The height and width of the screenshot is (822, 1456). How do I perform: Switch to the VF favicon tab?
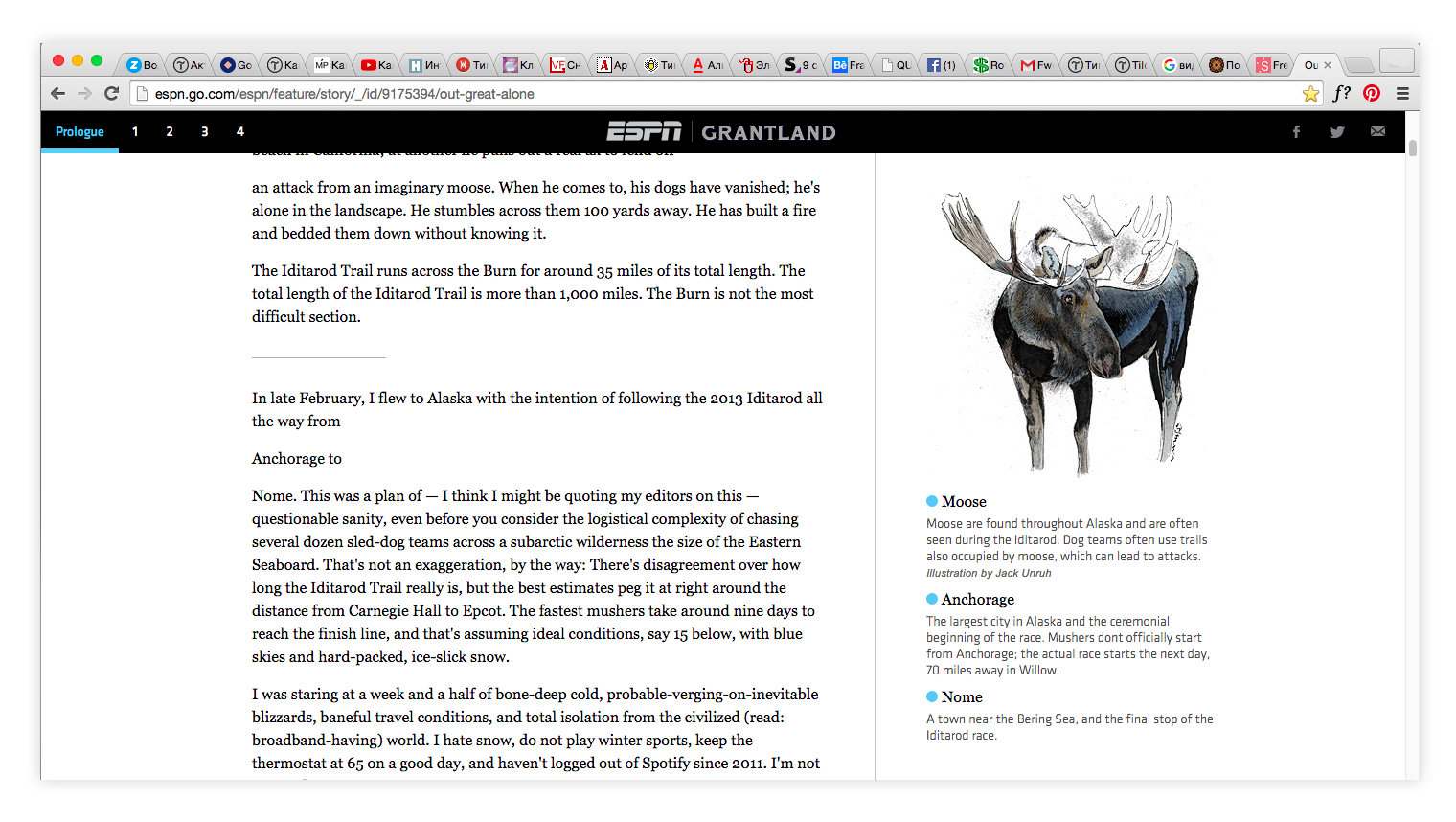pos(565,65)
